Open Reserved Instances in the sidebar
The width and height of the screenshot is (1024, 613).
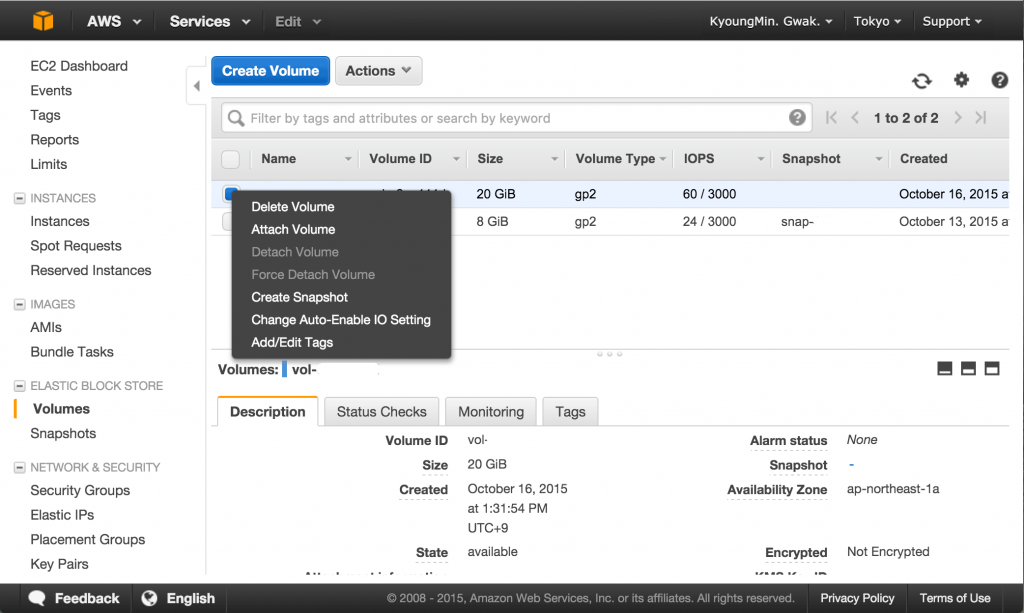(91, 270)
